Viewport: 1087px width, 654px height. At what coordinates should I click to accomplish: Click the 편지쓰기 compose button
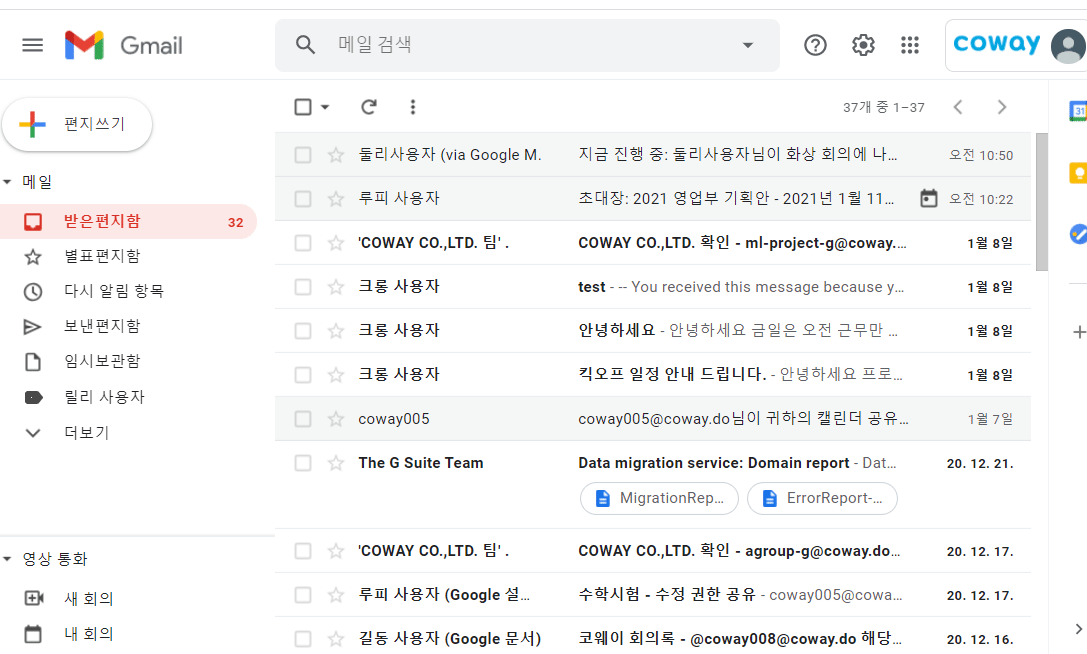[x=77, y=124]
